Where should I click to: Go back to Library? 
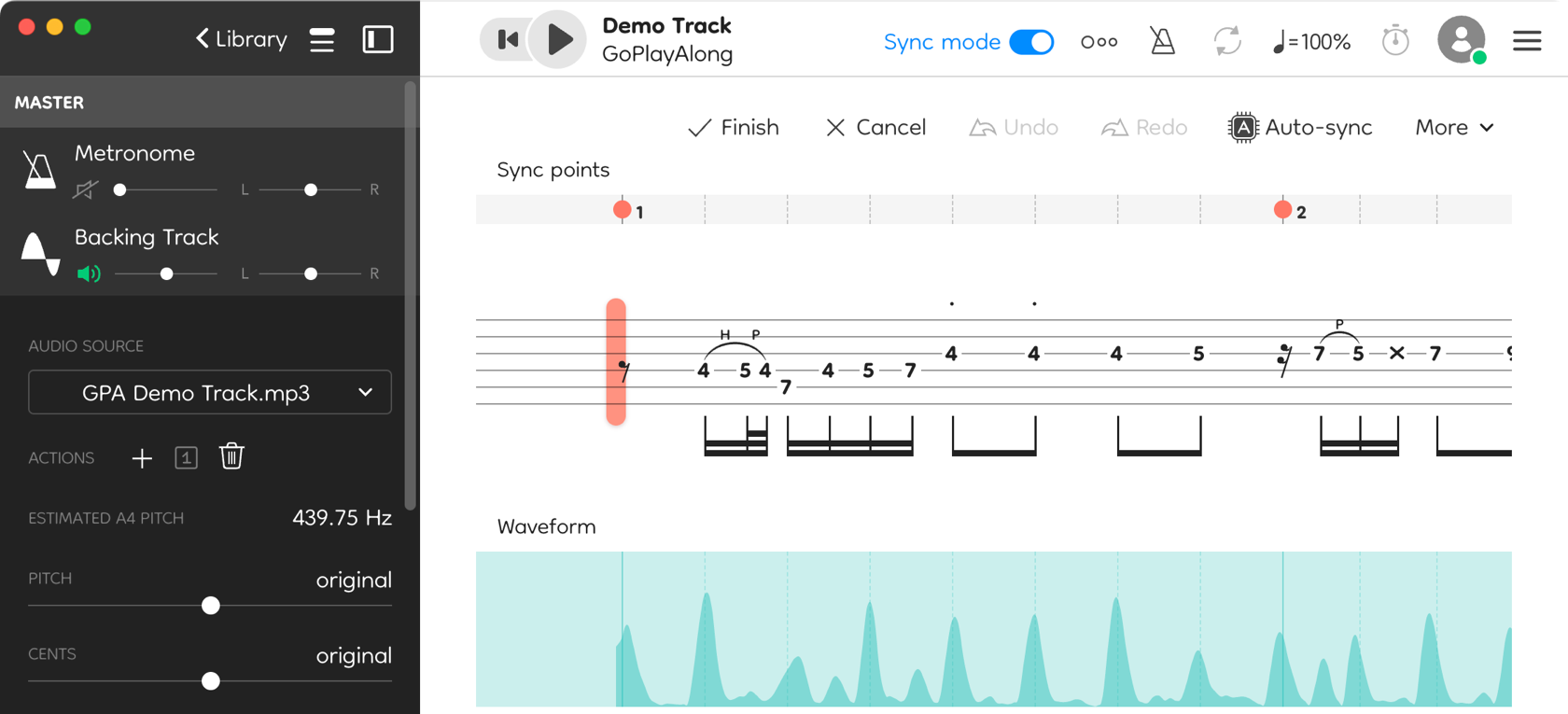241,39
